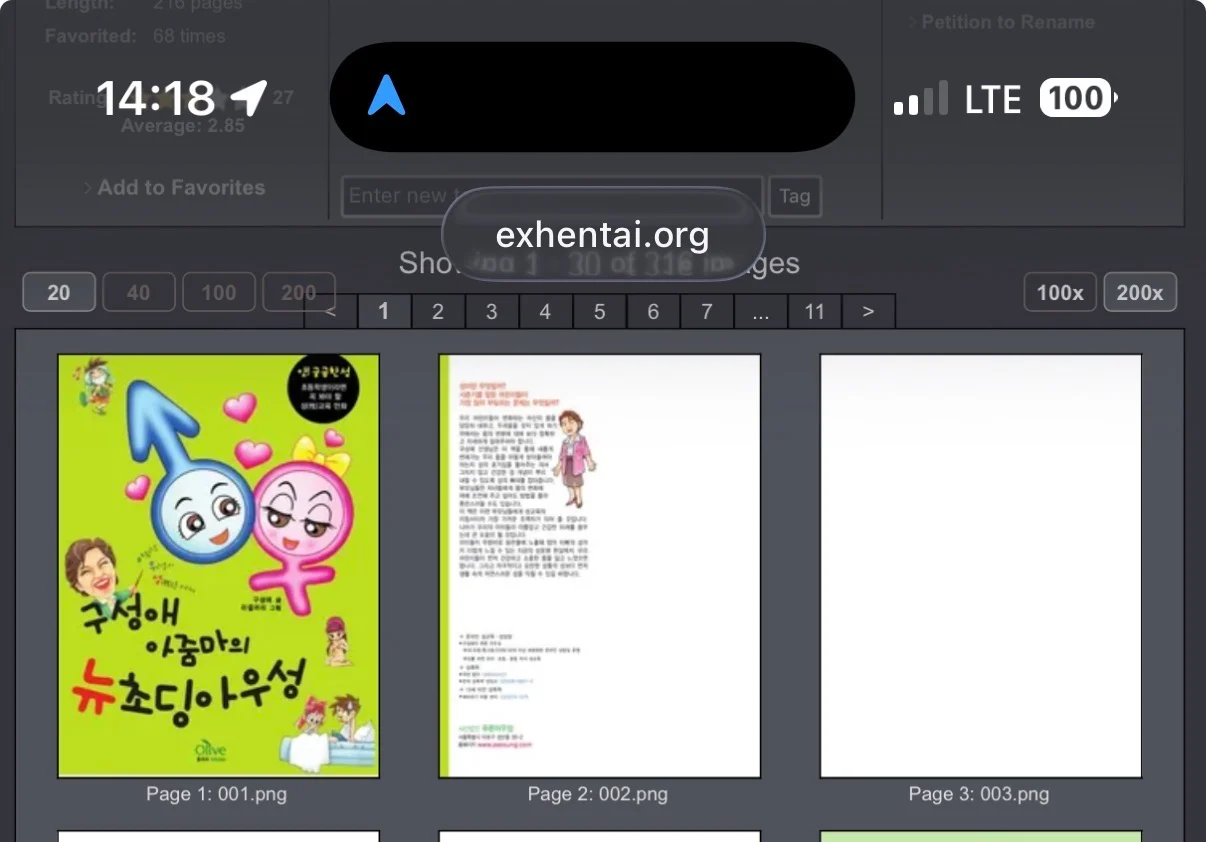
Task: Show 20 rows of thumbnails
Action: [59, 292]
